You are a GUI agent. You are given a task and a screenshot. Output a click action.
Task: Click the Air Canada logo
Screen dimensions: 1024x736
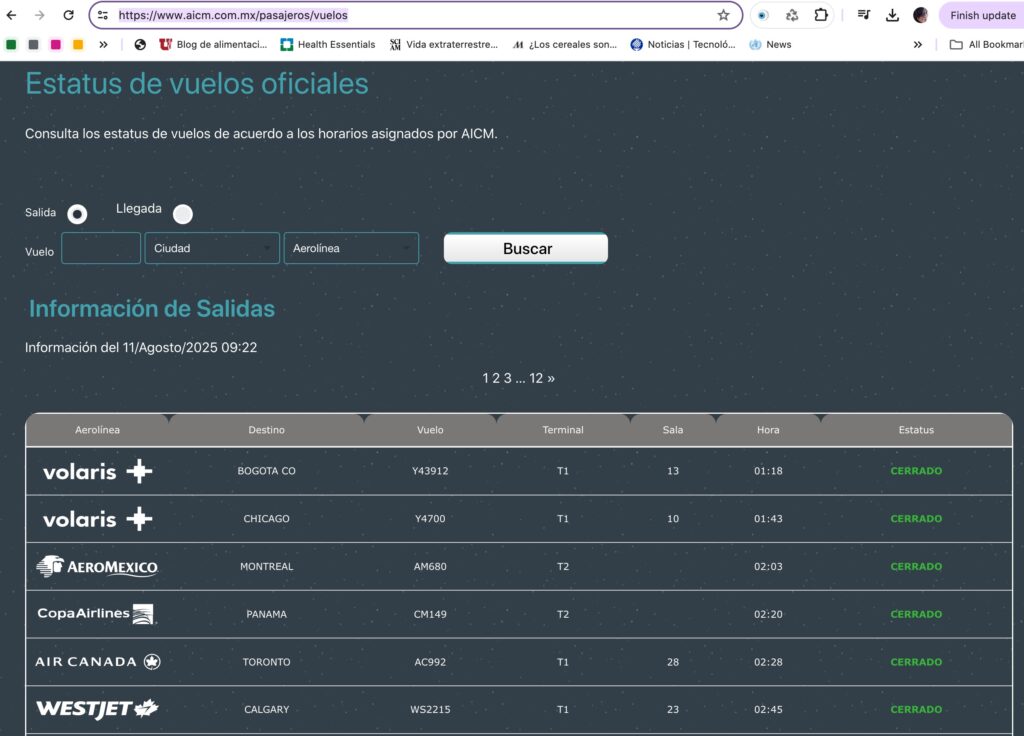[96, 661]
